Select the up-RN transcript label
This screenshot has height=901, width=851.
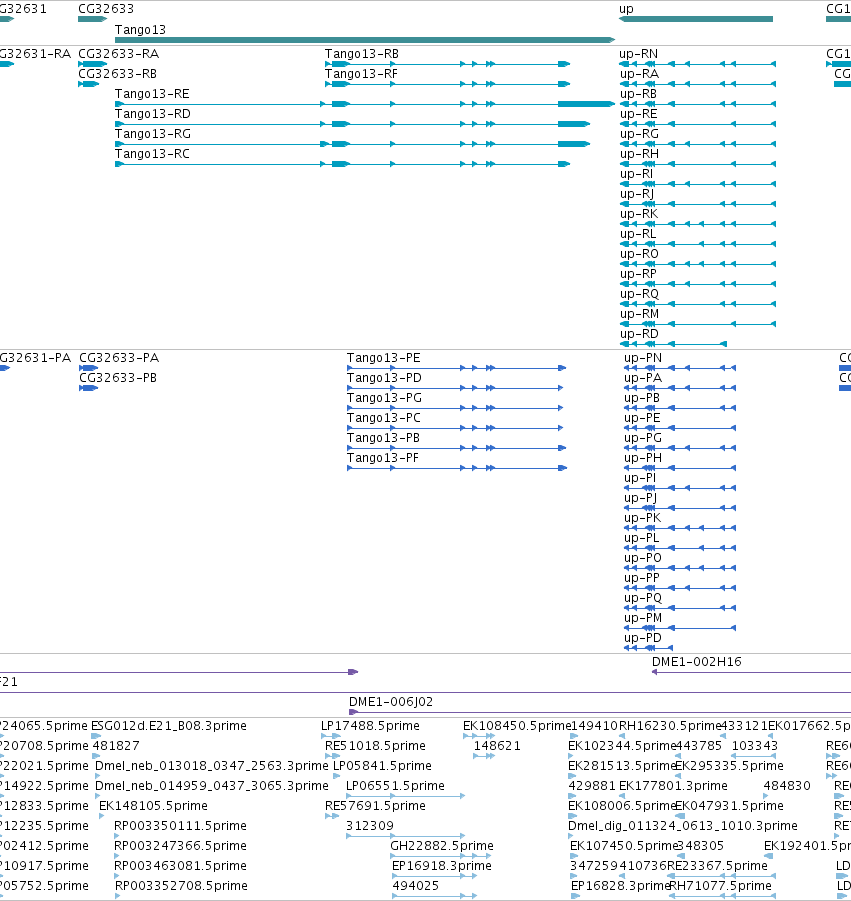pyautogui.click(x=639, y=54)
